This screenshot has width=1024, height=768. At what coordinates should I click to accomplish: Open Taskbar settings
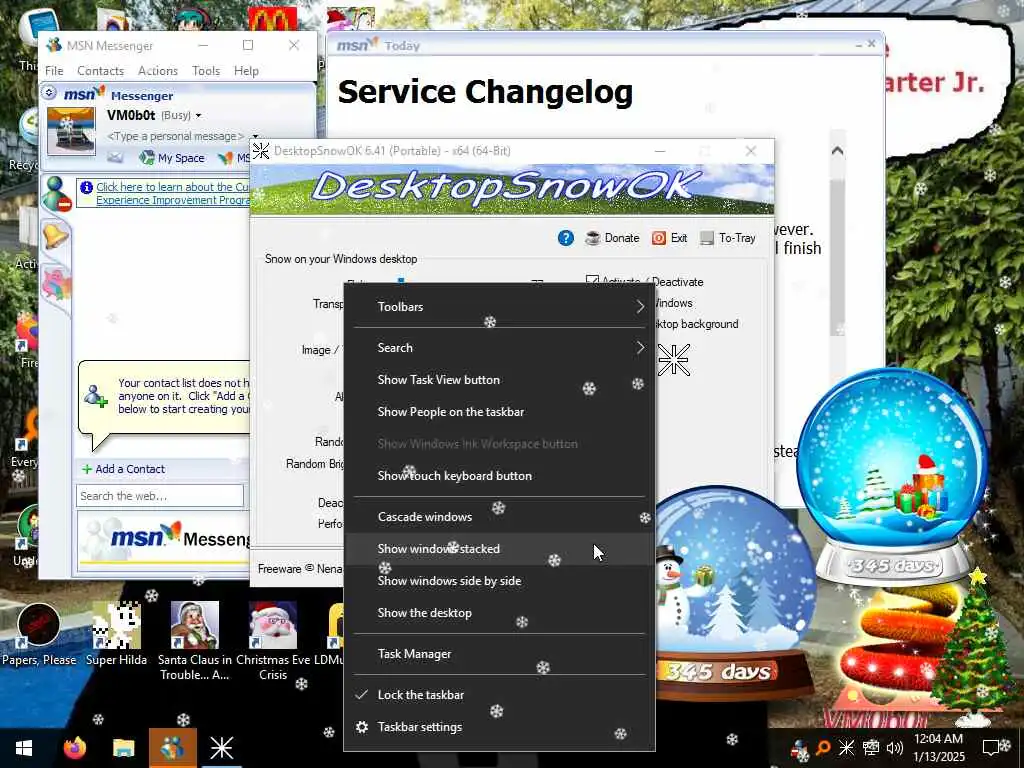pos(500,727)
